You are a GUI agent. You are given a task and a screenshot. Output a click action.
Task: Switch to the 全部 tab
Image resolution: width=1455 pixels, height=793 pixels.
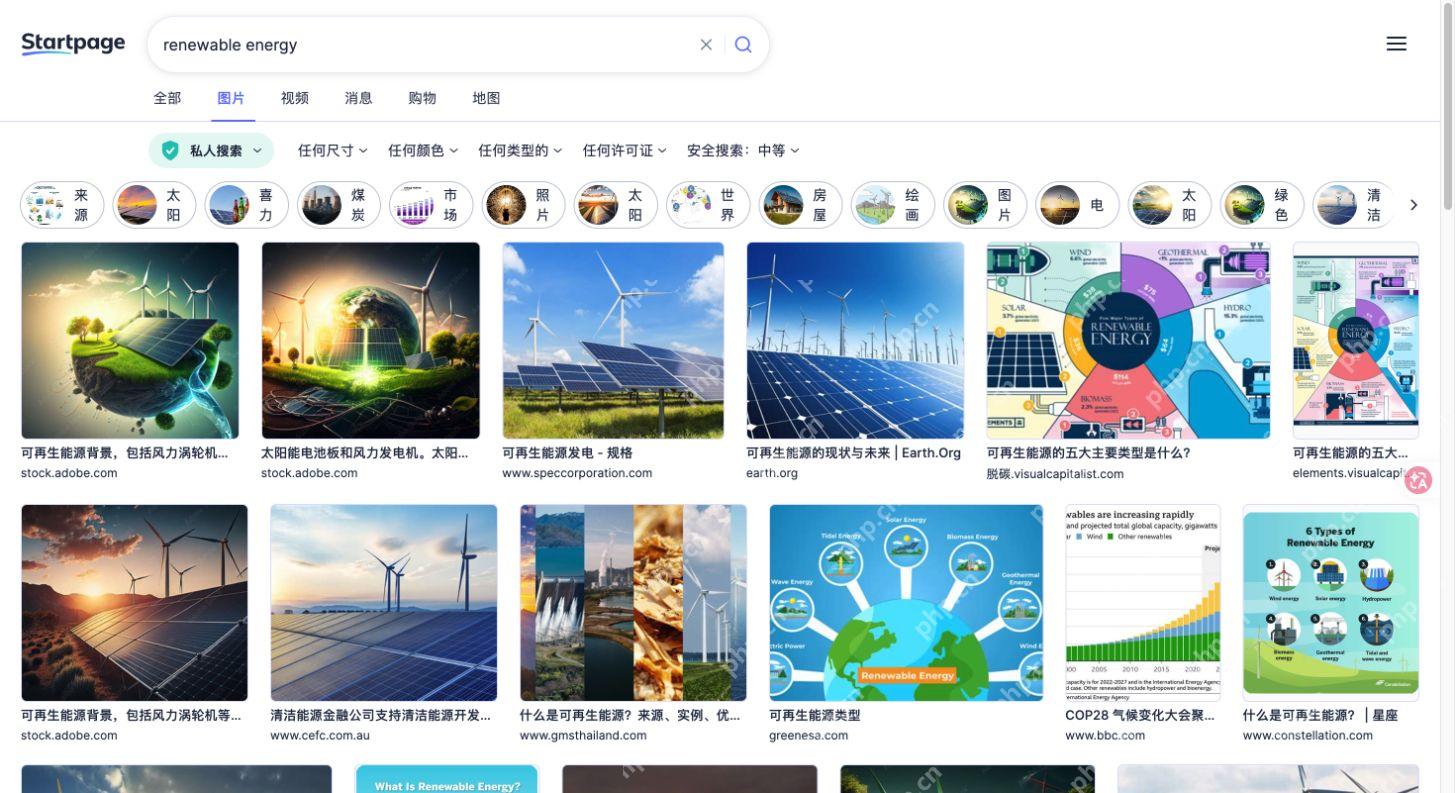pyautogui.click(x=167, y=98)
